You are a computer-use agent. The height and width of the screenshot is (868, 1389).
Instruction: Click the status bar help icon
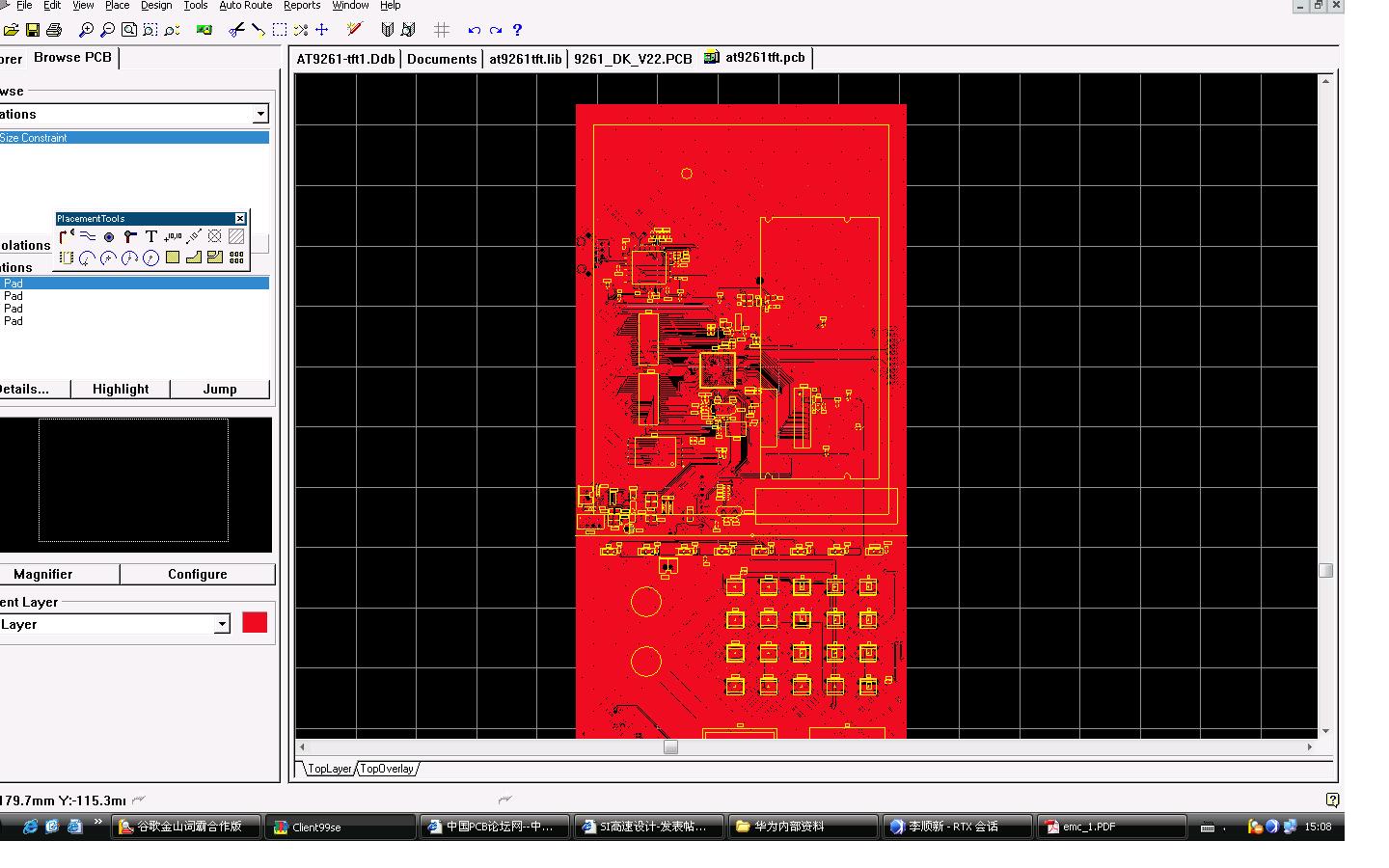[x=1332, y=800]
